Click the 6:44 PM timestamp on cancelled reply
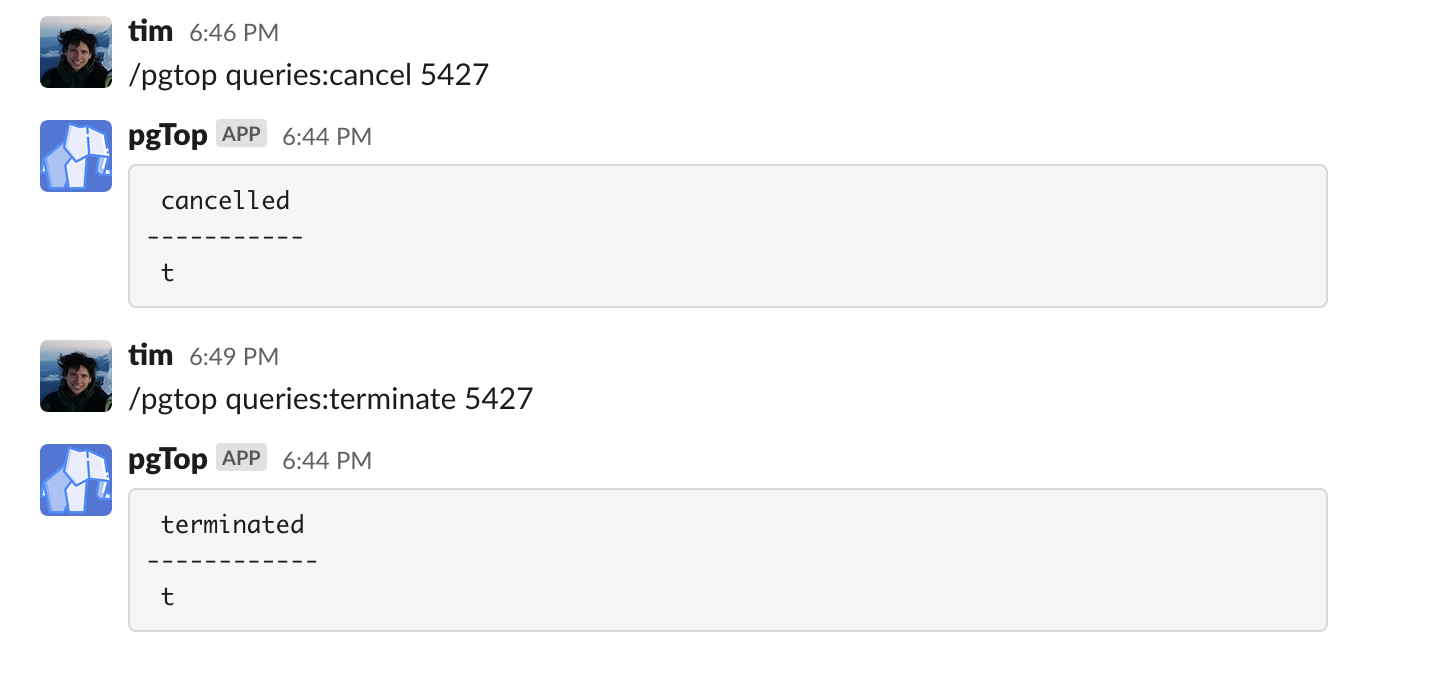Image resolution: width=1454 pixels, height=680 pixels. (x=327, y=137)
